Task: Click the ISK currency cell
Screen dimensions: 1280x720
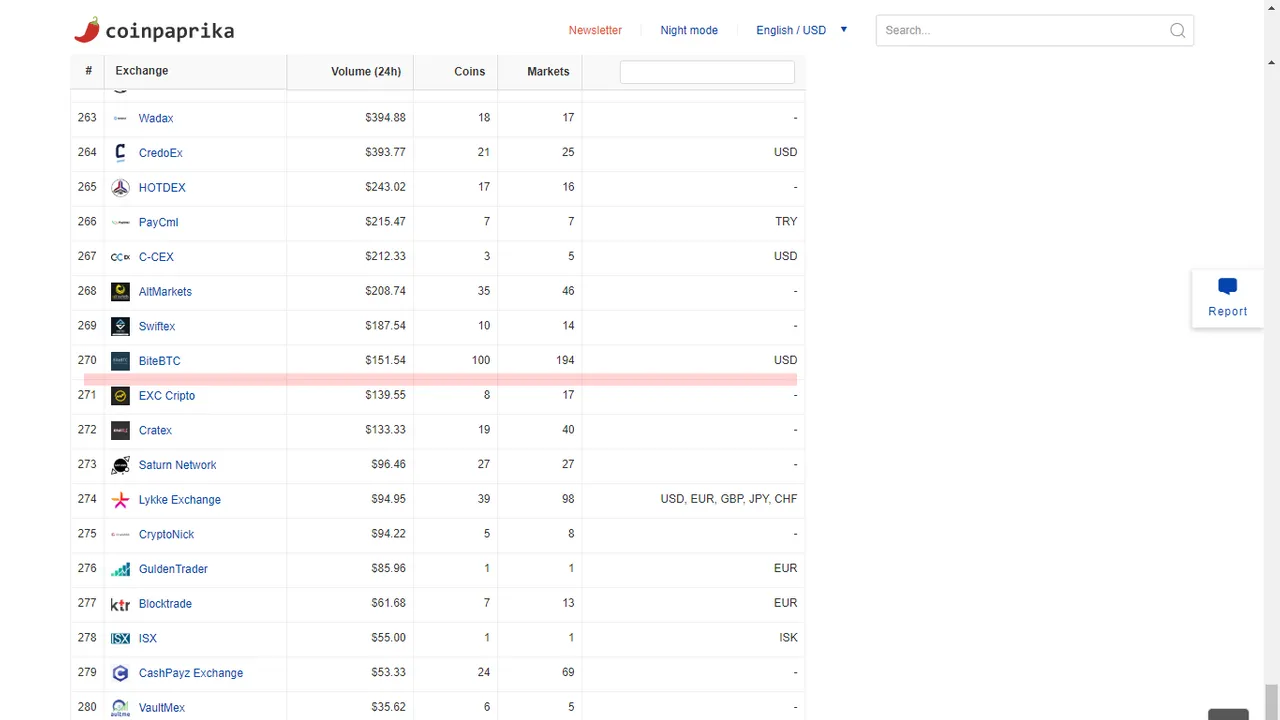Action: 788,638
